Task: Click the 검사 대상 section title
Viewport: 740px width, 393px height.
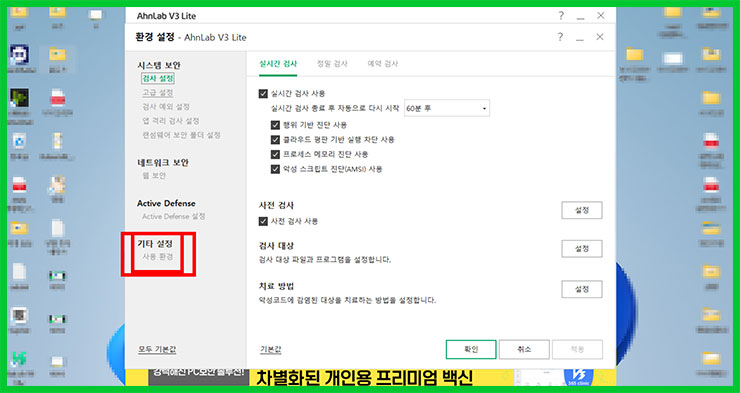Action: point(277,246)
